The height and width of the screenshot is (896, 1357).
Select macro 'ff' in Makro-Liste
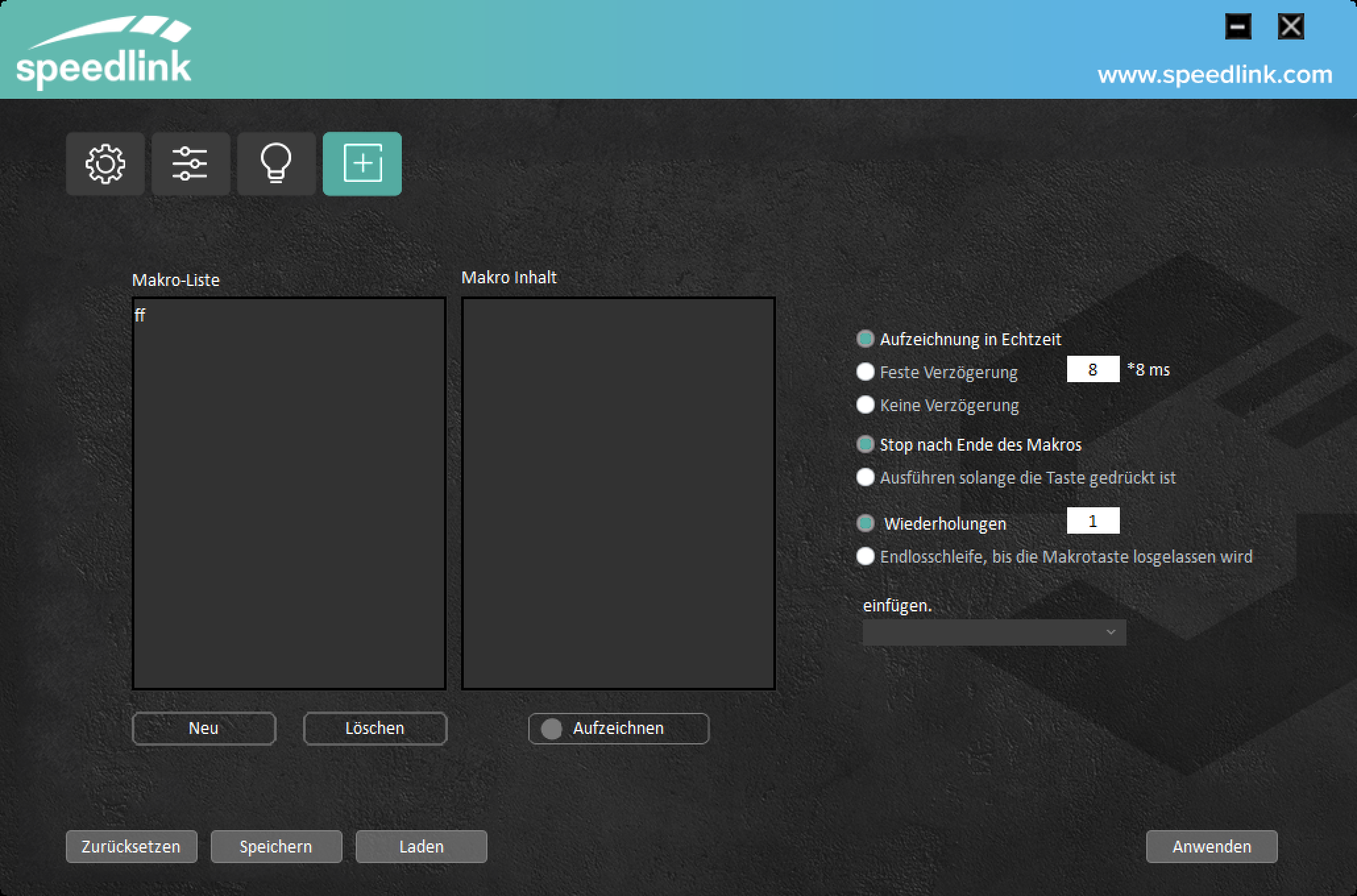click(x=140, y=316)
